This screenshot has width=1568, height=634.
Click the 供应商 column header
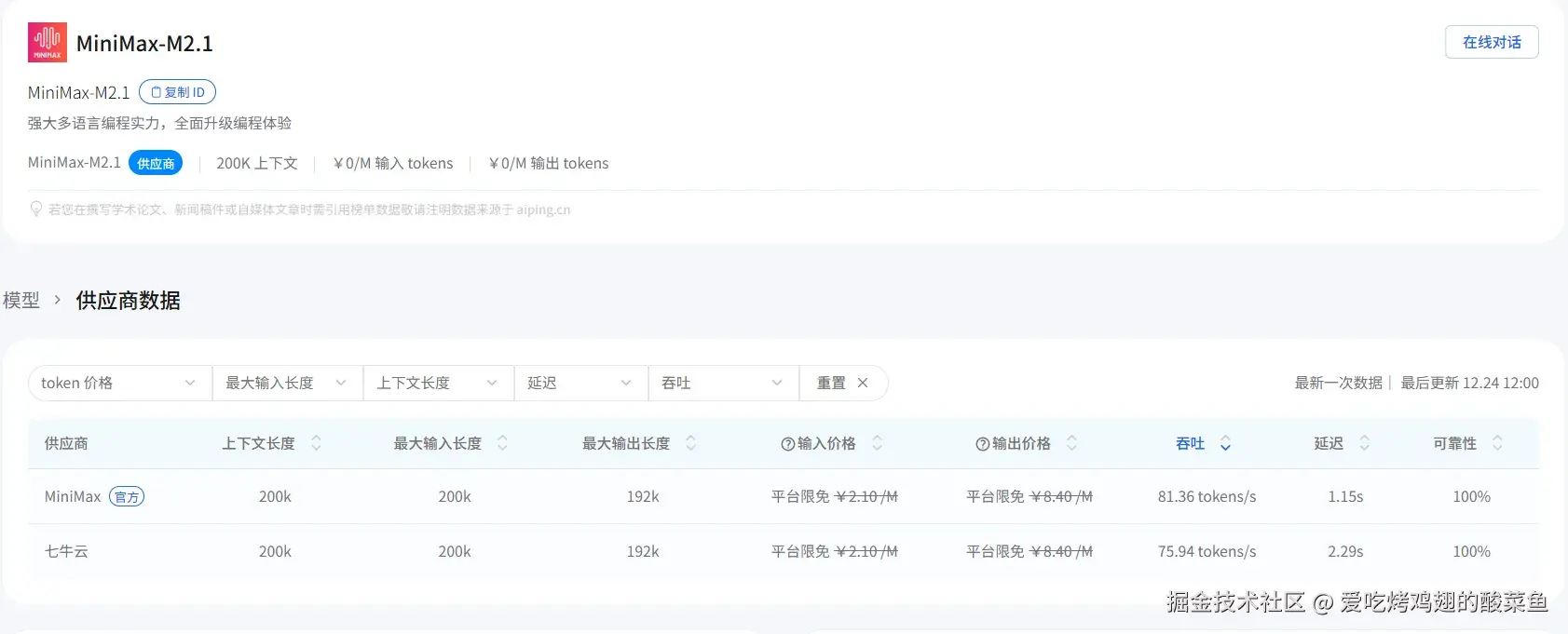[x=66, y=443]
